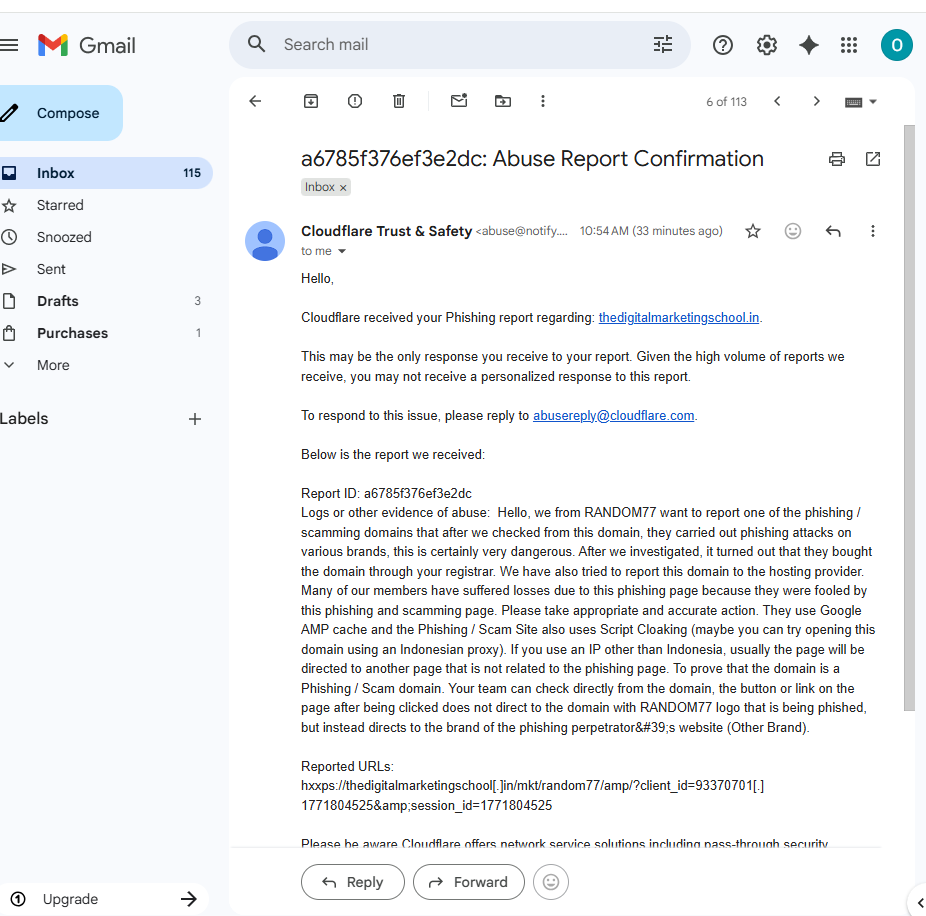
Task: Click the Reply button
Action: click(353, 882)
